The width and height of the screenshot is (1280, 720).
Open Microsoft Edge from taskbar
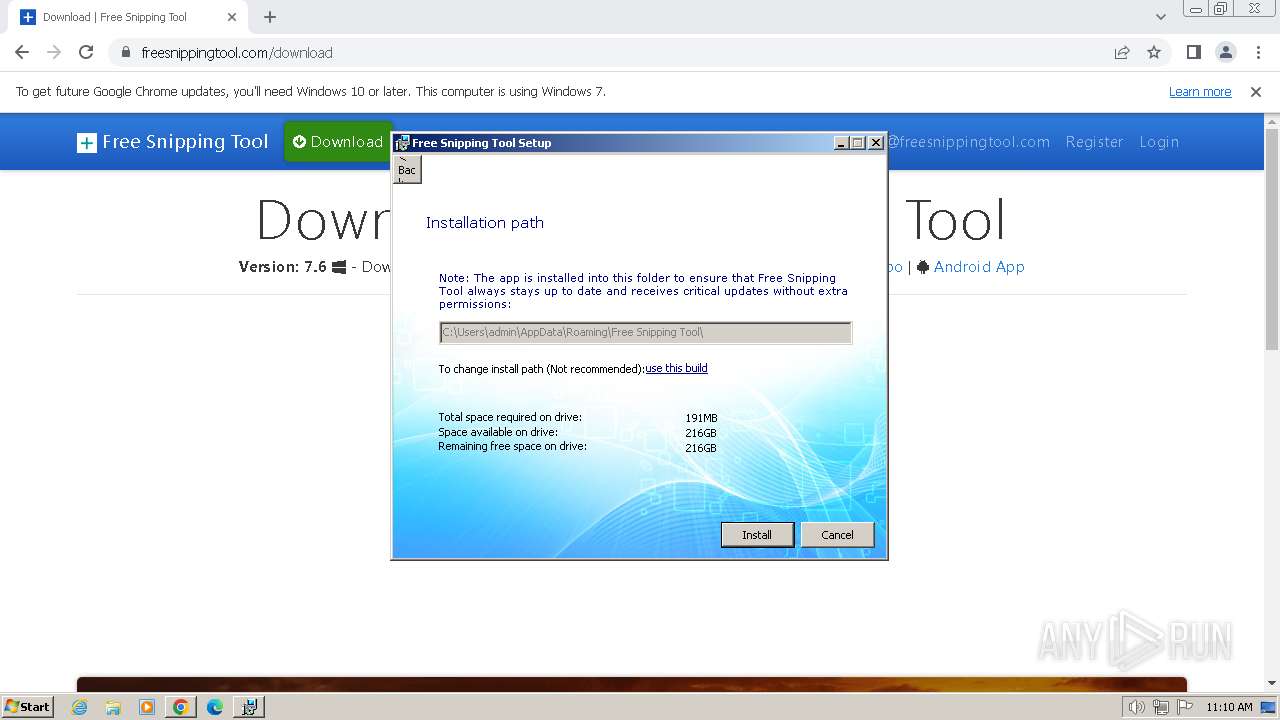[215, 707]
